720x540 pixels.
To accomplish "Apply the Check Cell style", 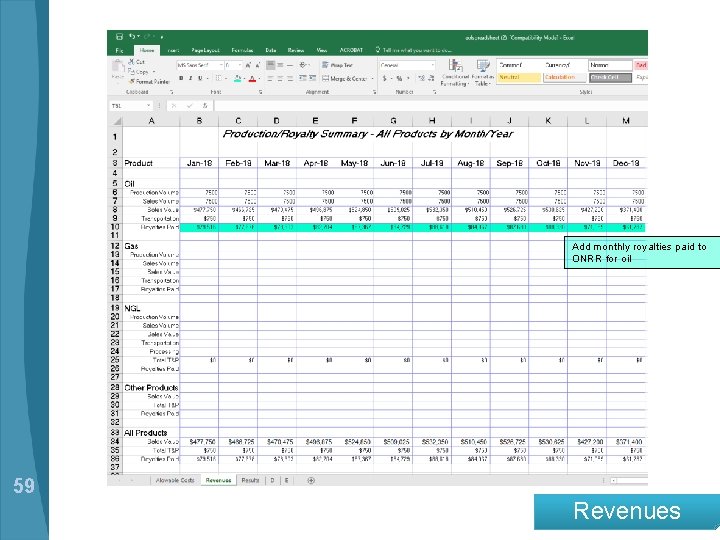I will coord(610,78).
